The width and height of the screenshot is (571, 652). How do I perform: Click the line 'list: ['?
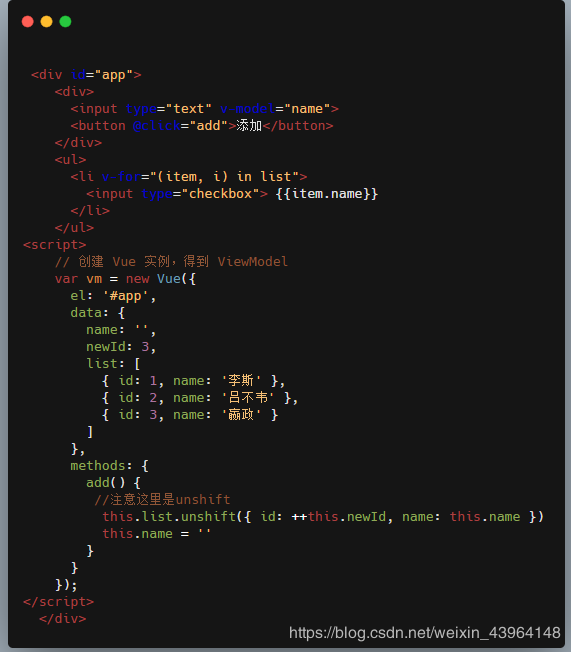pyautogui.click(x=113, y=364)
